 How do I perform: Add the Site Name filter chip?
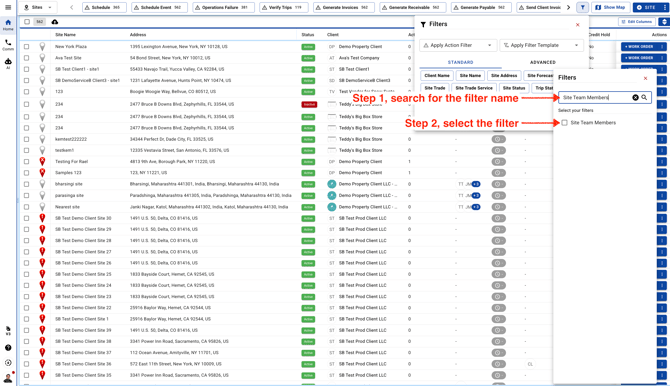click(470, 76)
